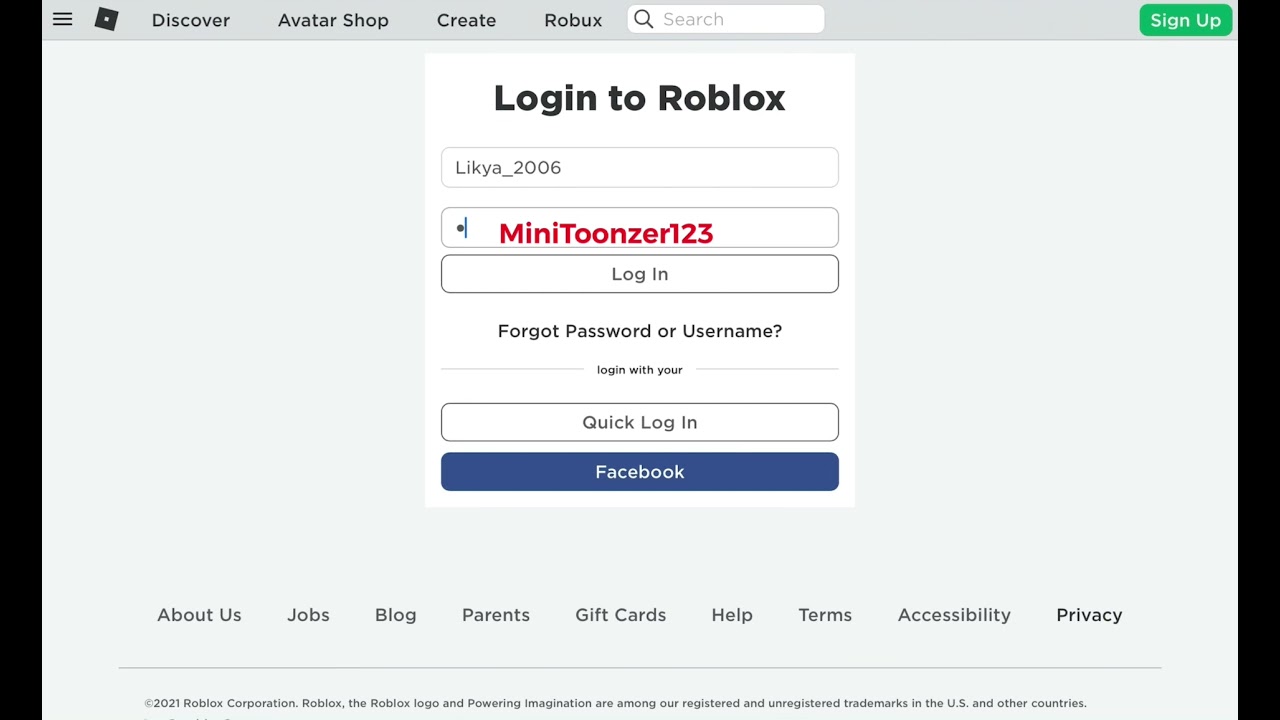The height and width of the screenshot is (720, 1280).
Task: Go to Avatar Shop
Action: point(333,20)
